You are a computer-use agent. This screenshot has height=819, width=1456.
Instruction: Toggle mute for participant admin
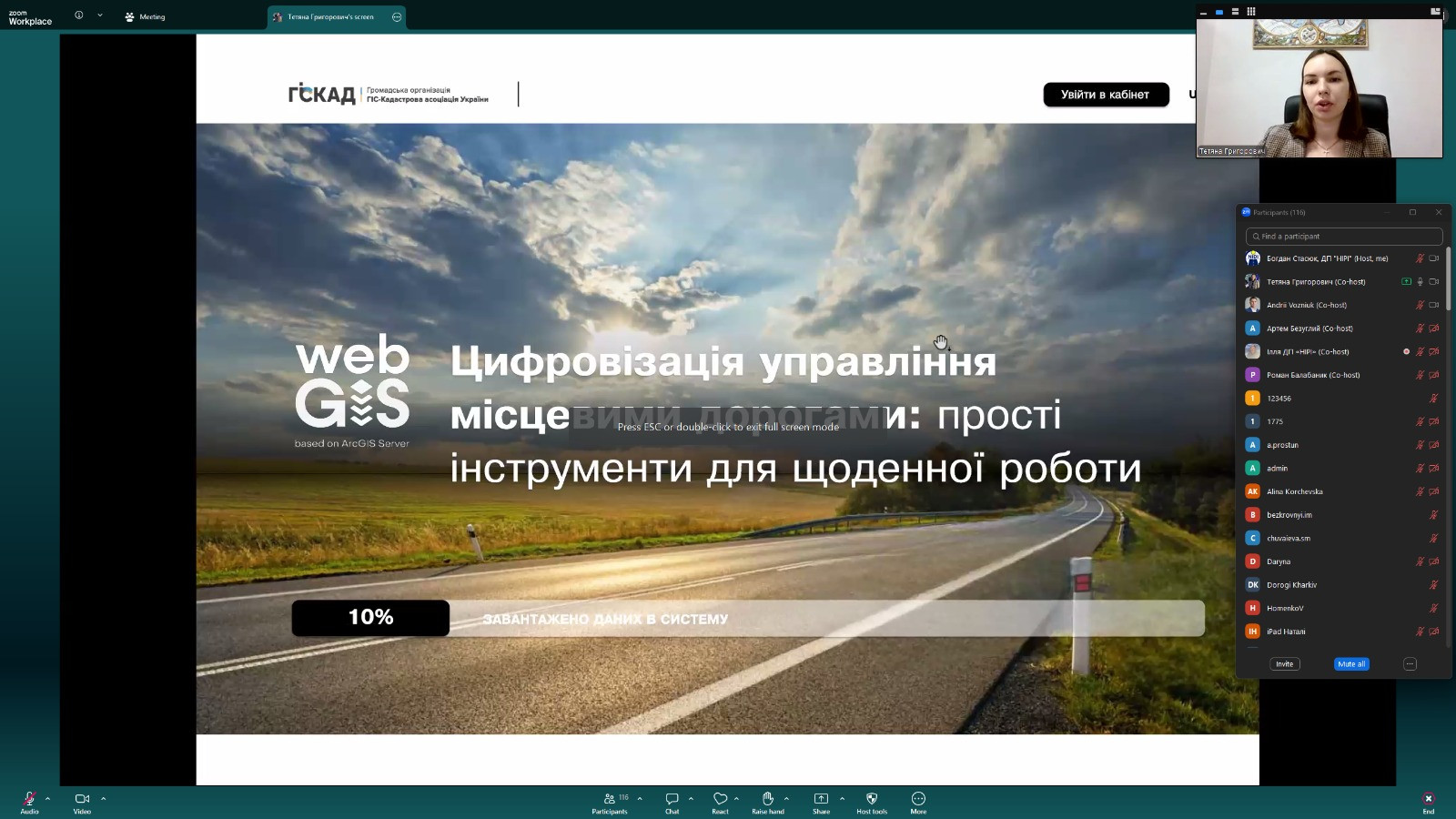[x=1420, y=469]
